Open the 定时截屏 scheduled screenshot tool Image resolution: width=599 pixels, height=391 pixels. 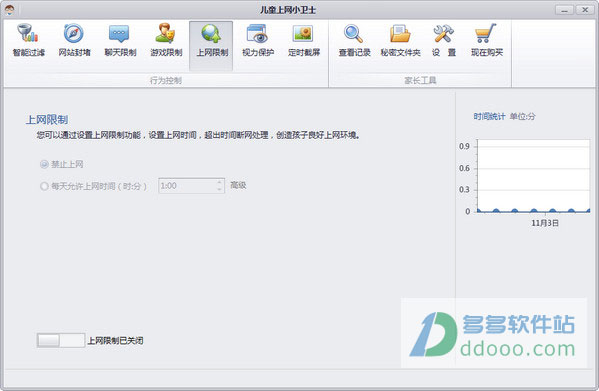click(x=304, y=40)
